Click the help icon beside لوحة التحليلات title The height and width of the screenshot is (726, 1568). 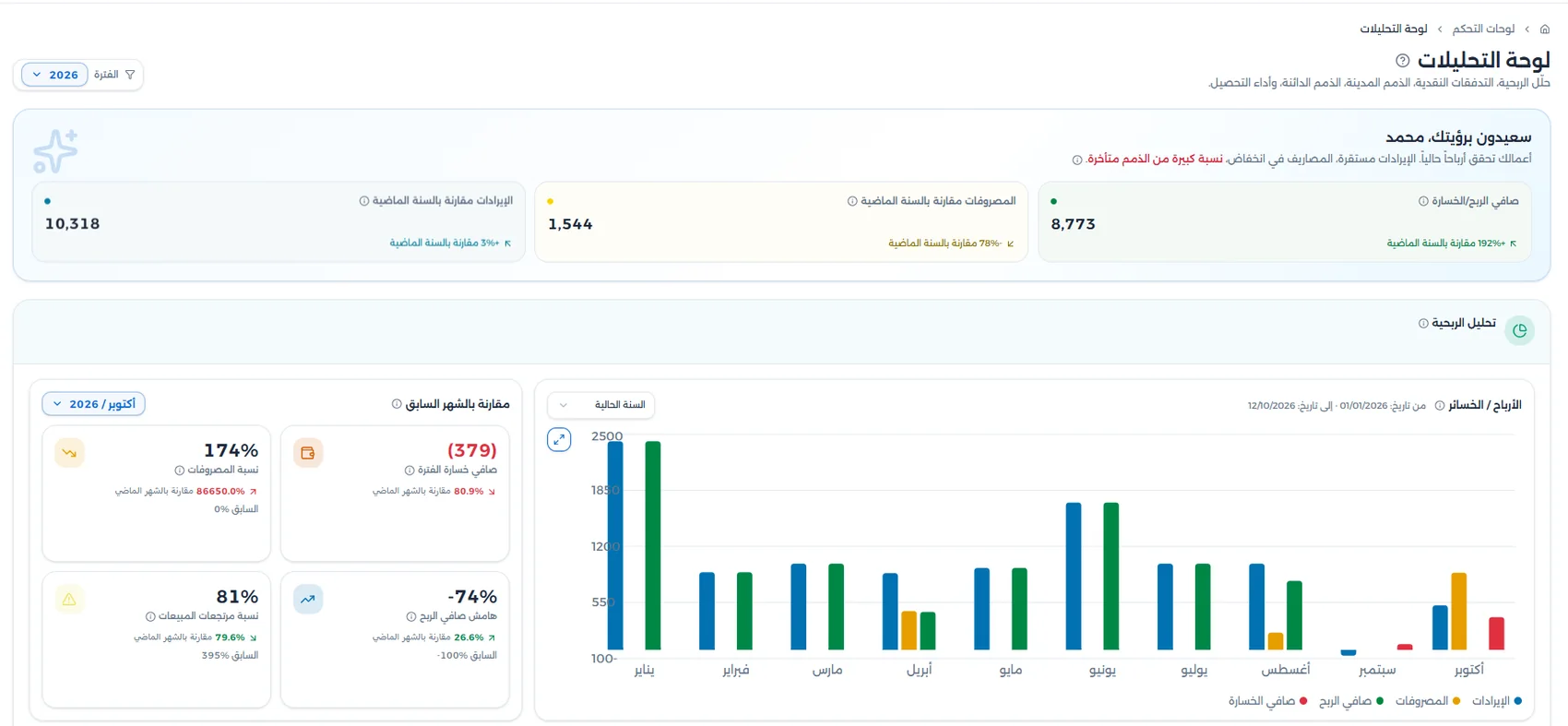pyautogui.click(x=1402, y=61)
